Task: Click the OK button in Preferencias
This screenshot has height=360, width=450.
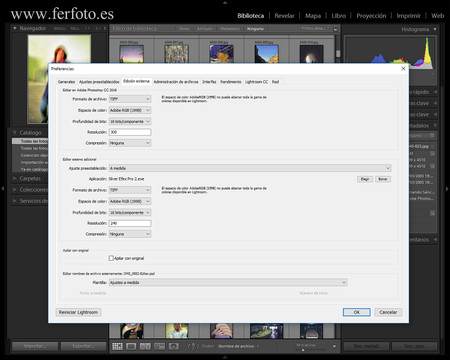Action: click(x=357, y=312)
